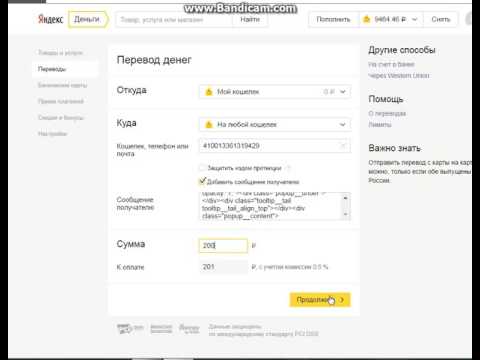Viewport: 480px width, 360px height.
Task: Click wallet icon in Мой кошелек field
Action: click(x=209, y=92)
